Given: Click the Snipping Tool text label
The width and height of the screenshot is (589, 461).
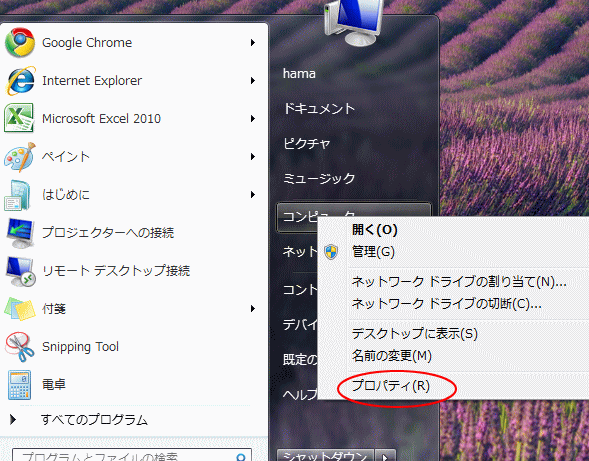Looking at the screenshot, I should click(80, 347).
